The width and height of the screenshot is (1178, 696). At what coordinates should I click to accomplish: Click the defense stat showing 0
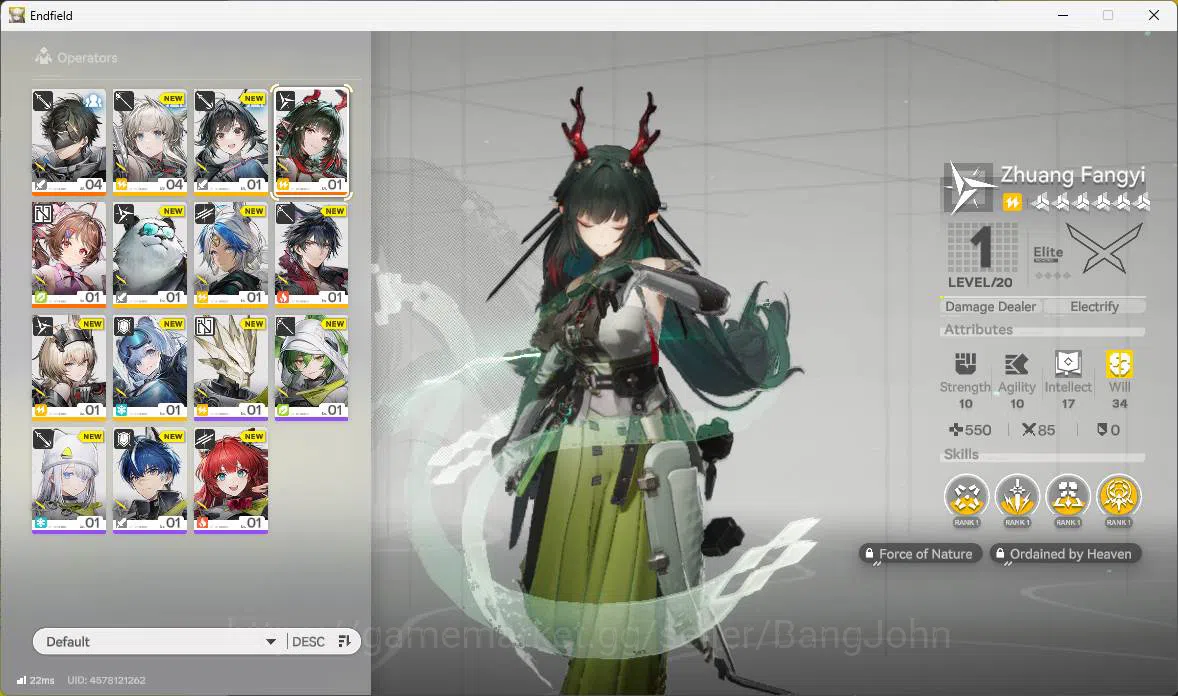point(1108,430)
